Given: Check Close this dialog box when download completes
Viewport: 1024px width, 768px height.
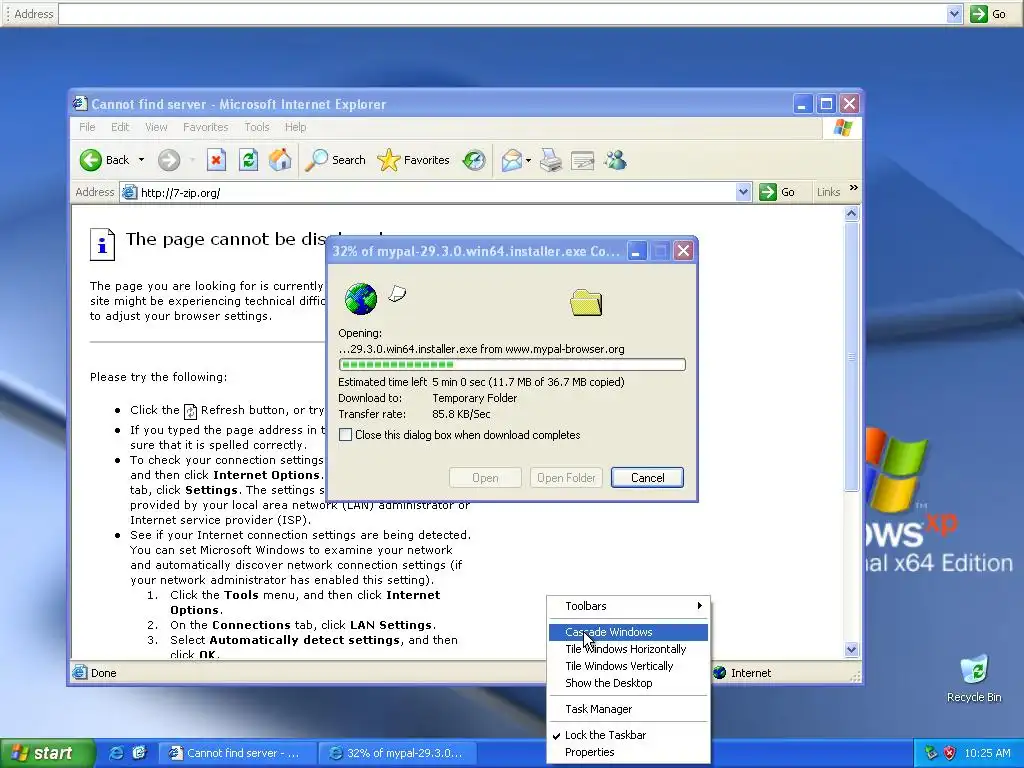Looking at the screenshot, I should (345, 435).
